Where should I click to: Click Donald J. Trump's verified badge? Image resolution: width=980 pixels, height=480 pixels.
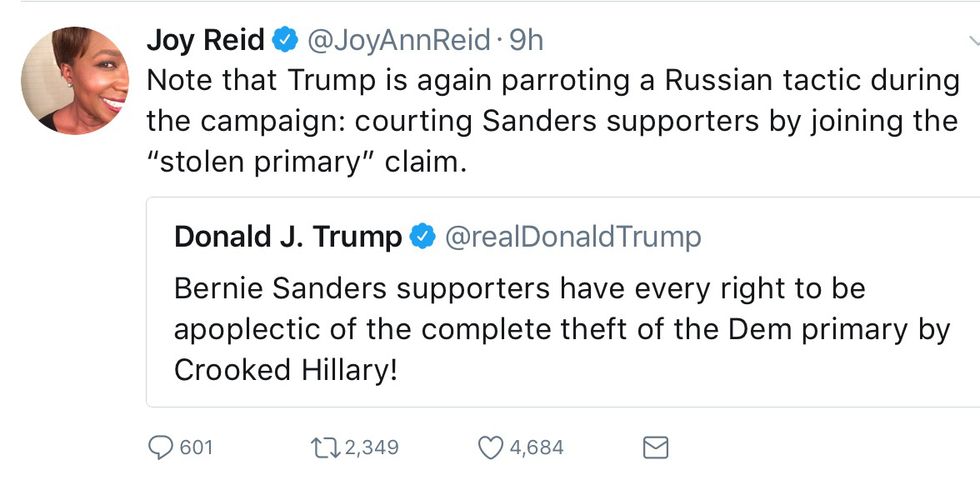click(423, 237)
